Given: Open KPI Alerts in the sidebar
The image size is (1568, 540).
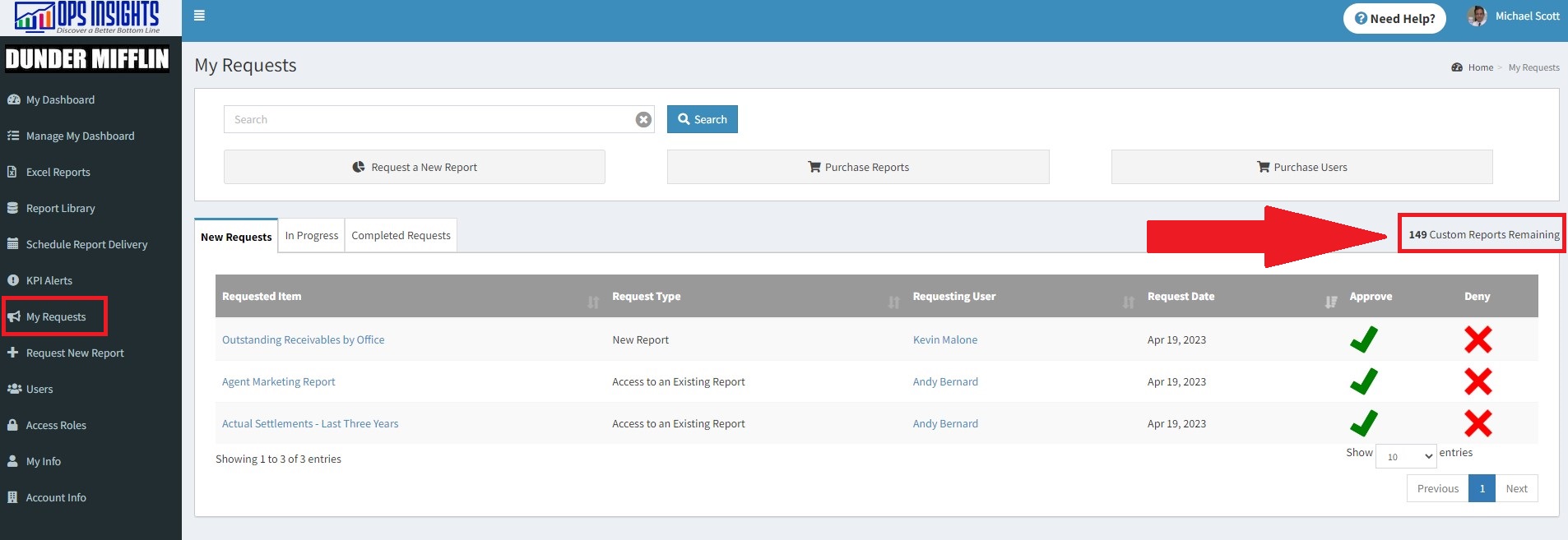Looking at the screenshot, I should 49,280.
